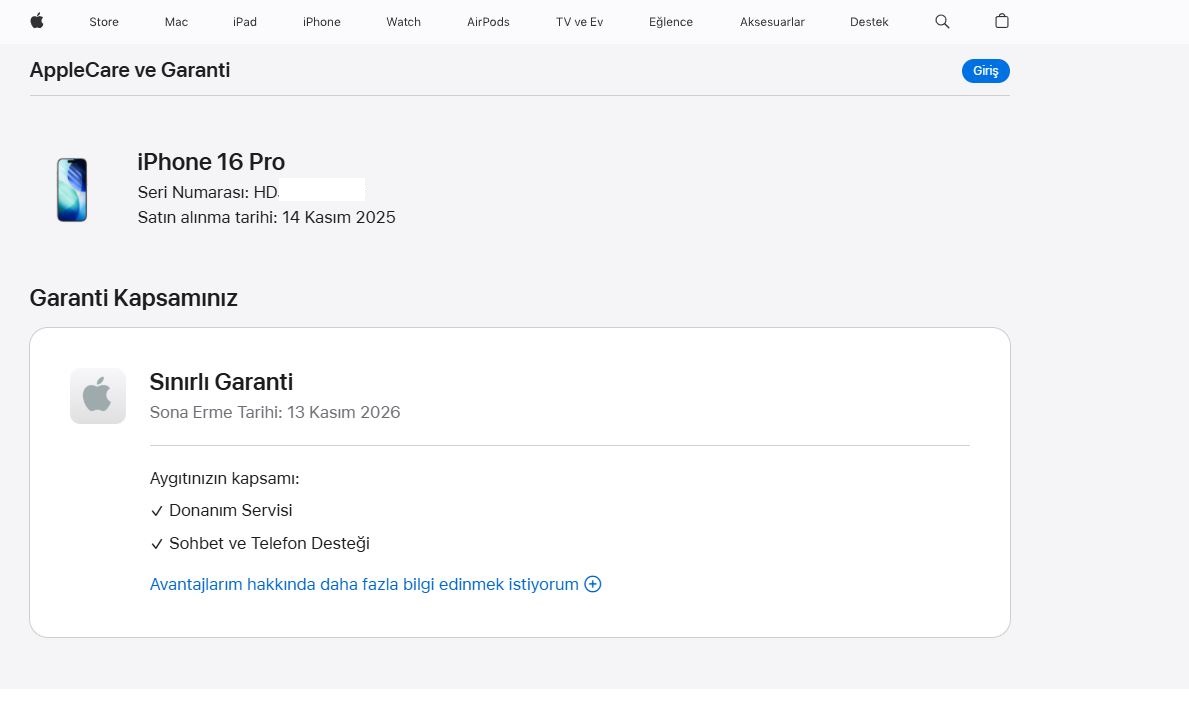Click 'Avantajlarım hakkında daha fazla bilgi' link
This screenshot has width=1189, height=701.
point(364,584)
